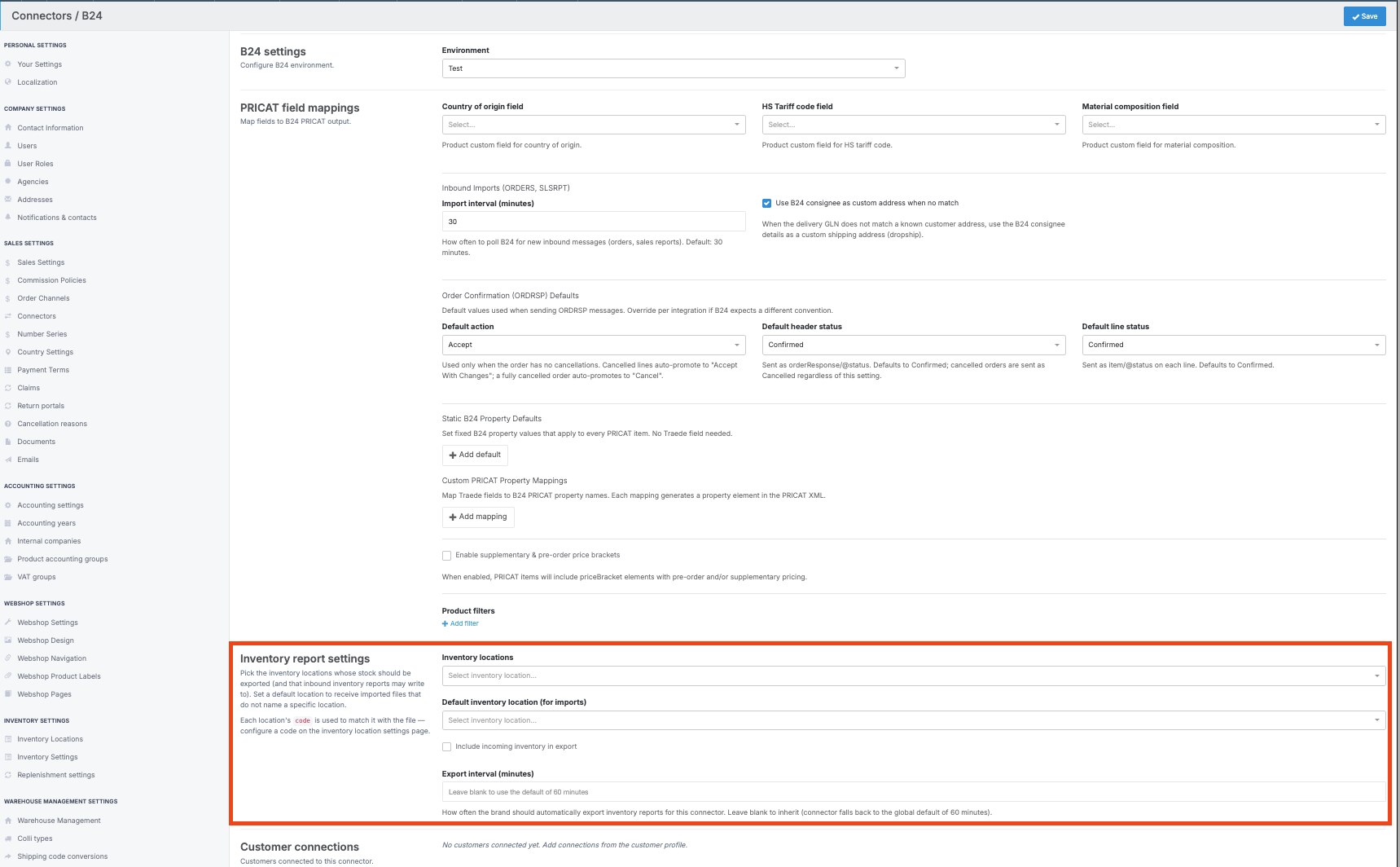Enable supplementary & pre-order price brackets checkbox
This screenshot has width=1400, height=867.
[x=446, y=556]
